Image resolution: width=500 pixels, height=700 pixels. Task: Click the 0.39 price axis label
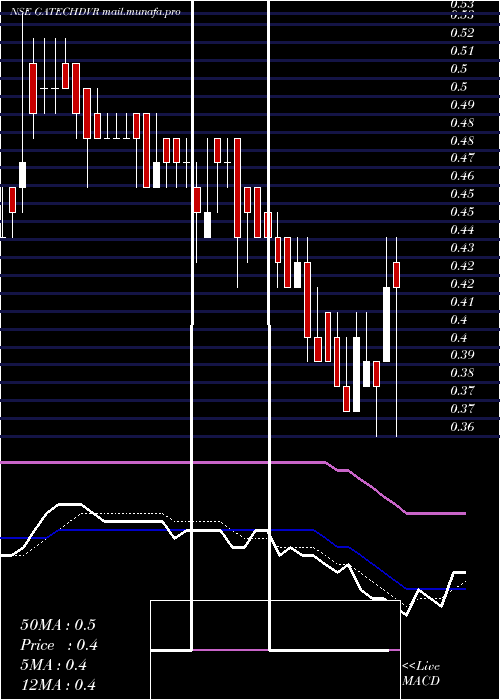(462, 355)
